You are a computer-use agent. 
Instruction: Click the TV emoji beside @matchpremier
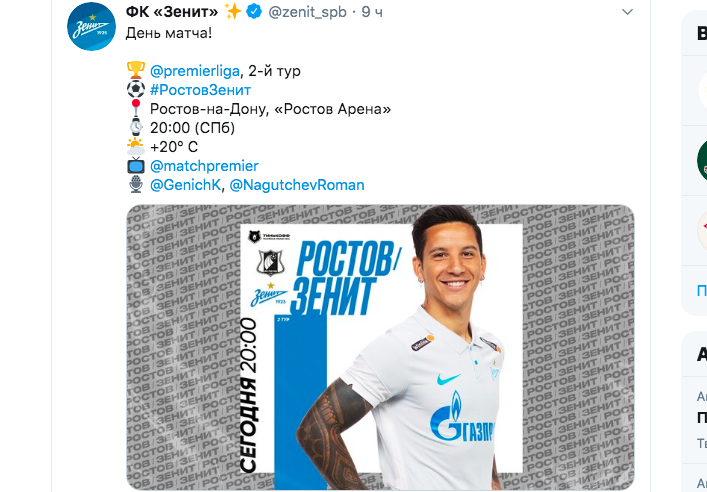click(x=136, y=166)
